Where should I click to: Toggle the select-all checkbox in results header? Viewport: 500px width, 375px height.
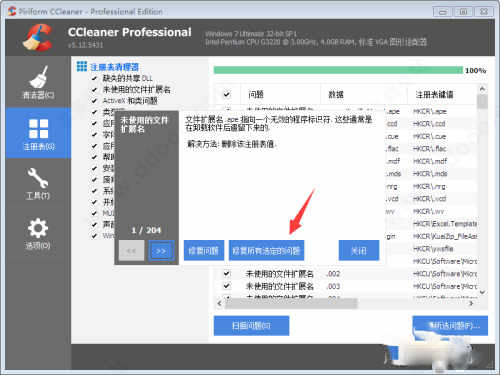click(x=227, y=94)
